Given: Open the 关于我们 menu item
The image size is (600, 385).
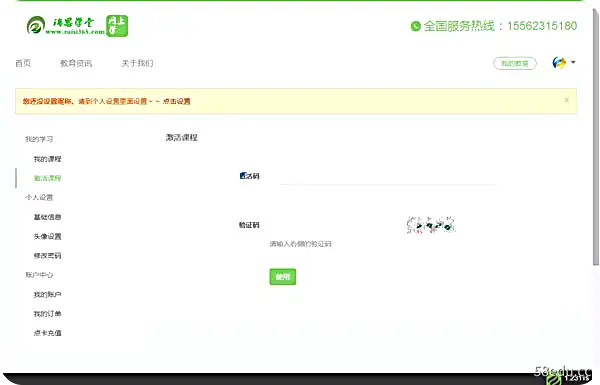Looking at the screenshot, I should 137,63.
